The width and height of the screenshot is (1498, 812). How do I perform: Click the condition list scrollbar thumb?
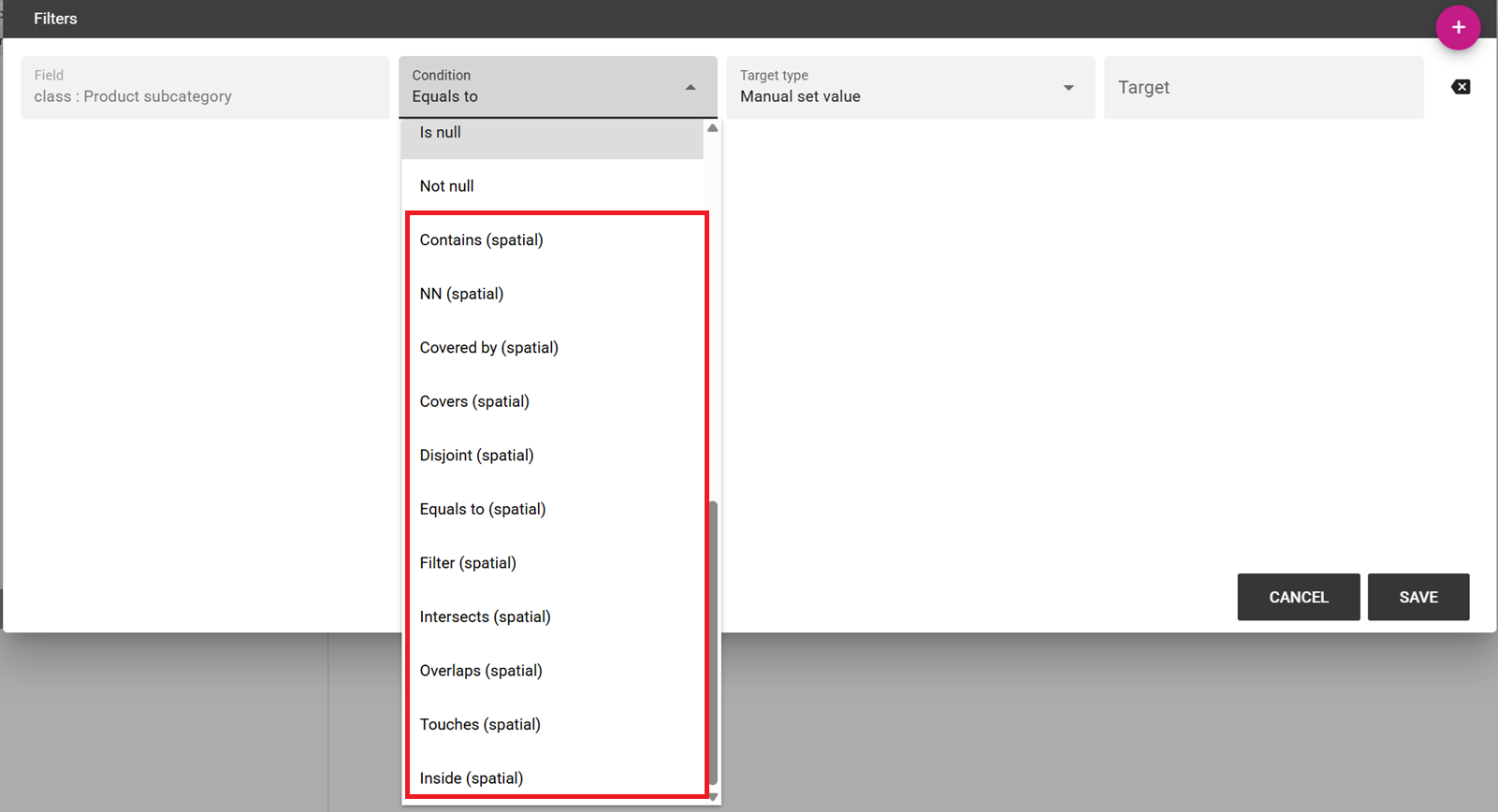click(x=713, y=644)
